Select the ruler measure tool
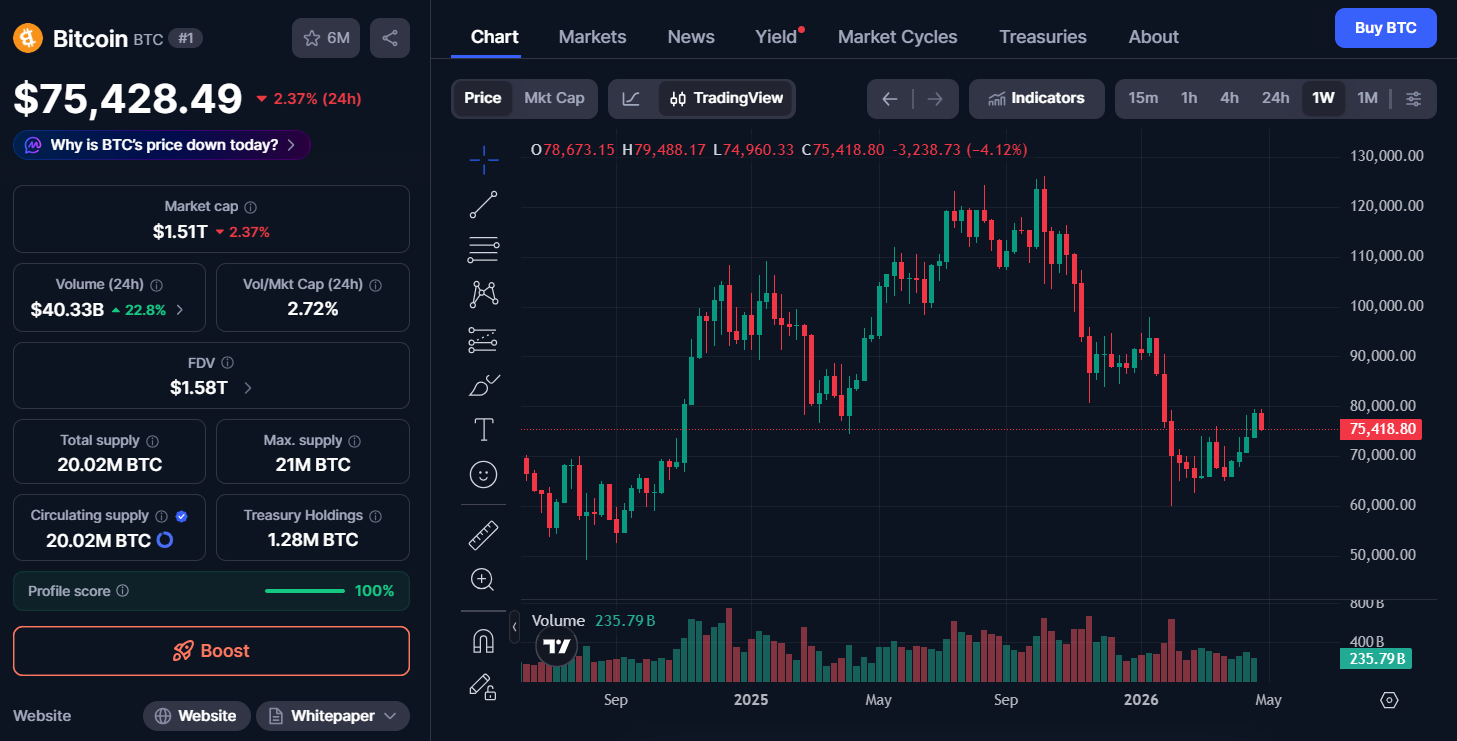Image resolution: width=1457 pixels, height=741 pixels. [x=484, y=535]
